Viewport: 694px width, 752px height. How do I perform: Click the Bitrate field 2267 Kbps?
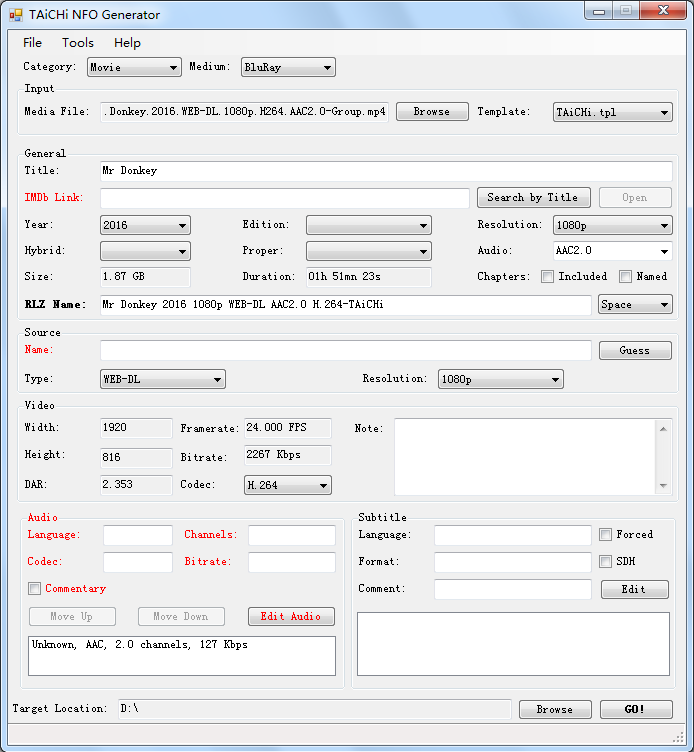[288, 455]
